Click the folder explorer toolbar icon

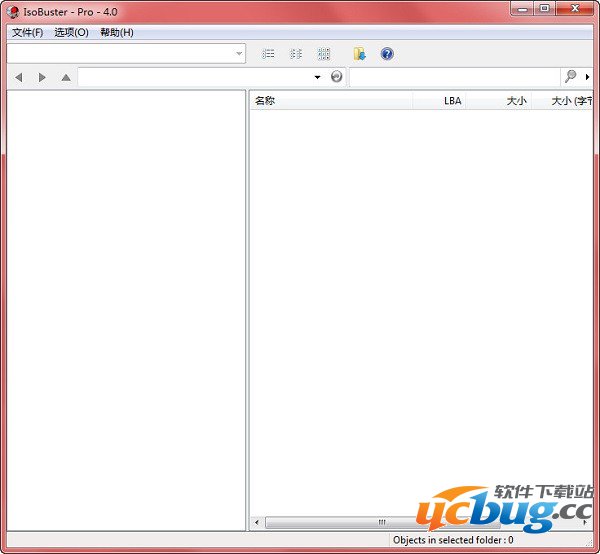tap(359, 54)
